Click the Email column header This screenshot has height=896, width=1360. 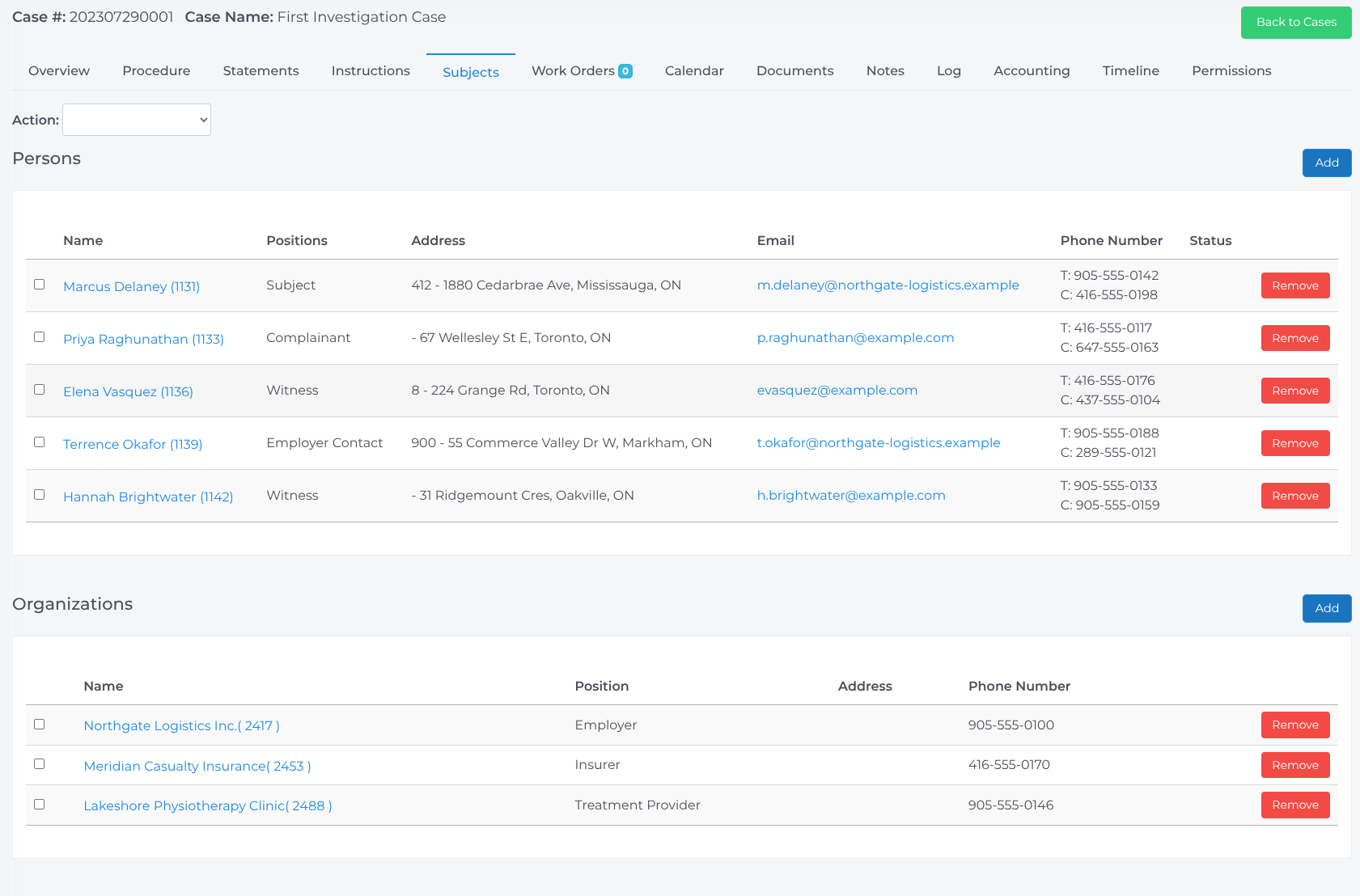[775, 240]
